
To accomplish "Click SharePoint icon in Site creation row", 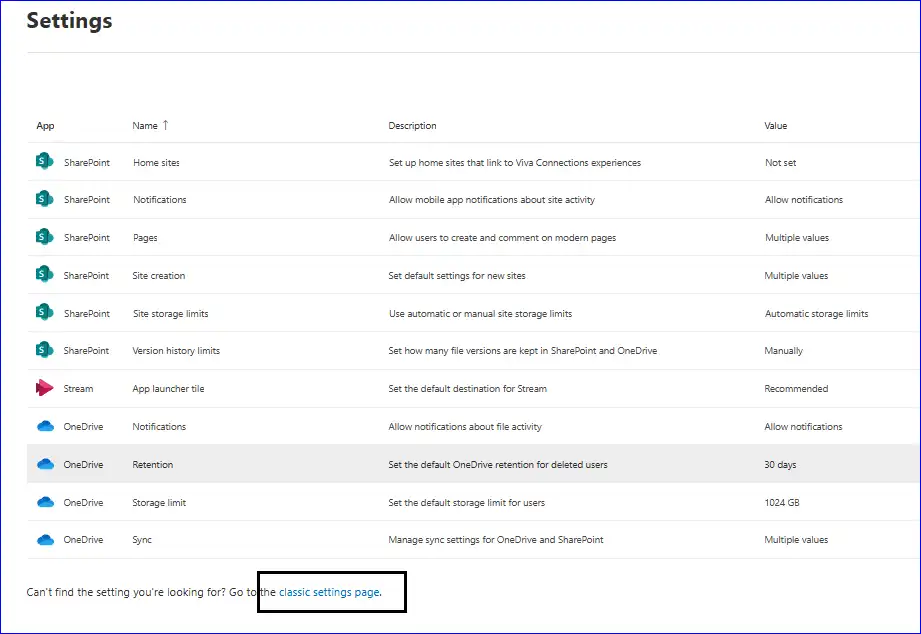I will (44, 275).
